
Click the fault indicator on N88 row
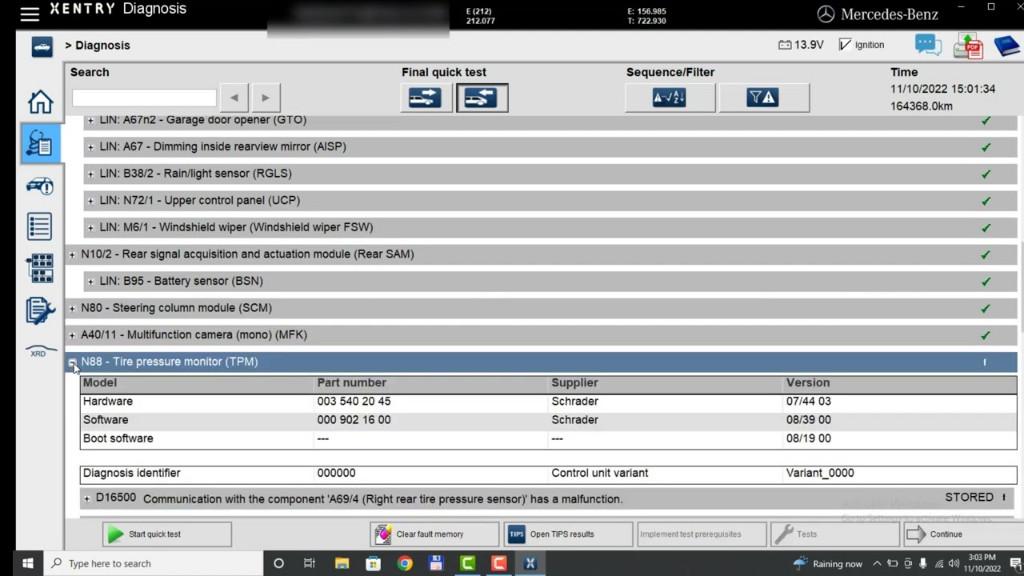point(985,362)
